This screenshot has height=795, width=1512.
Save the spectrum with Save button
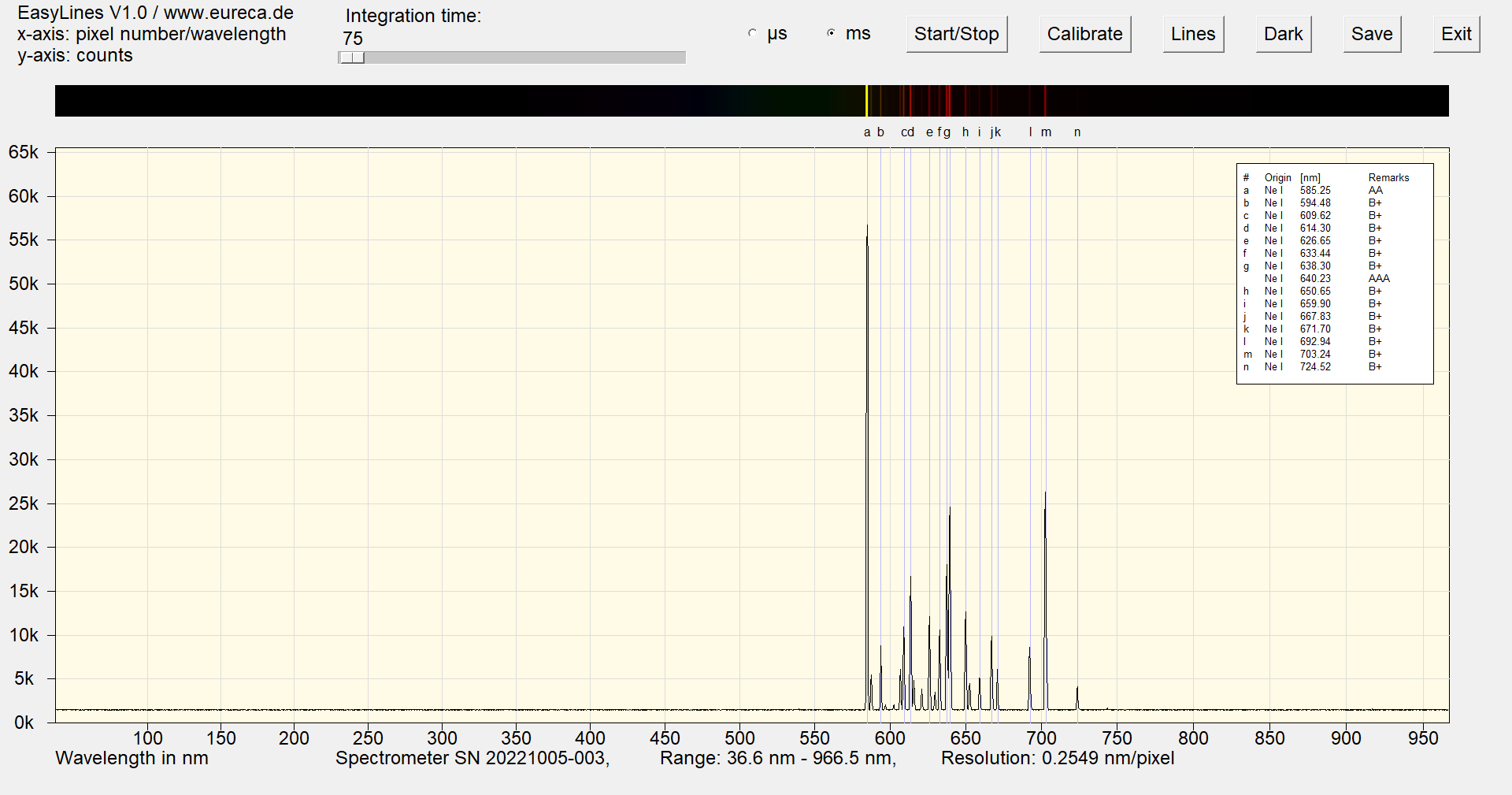(x=1372, y=34)
